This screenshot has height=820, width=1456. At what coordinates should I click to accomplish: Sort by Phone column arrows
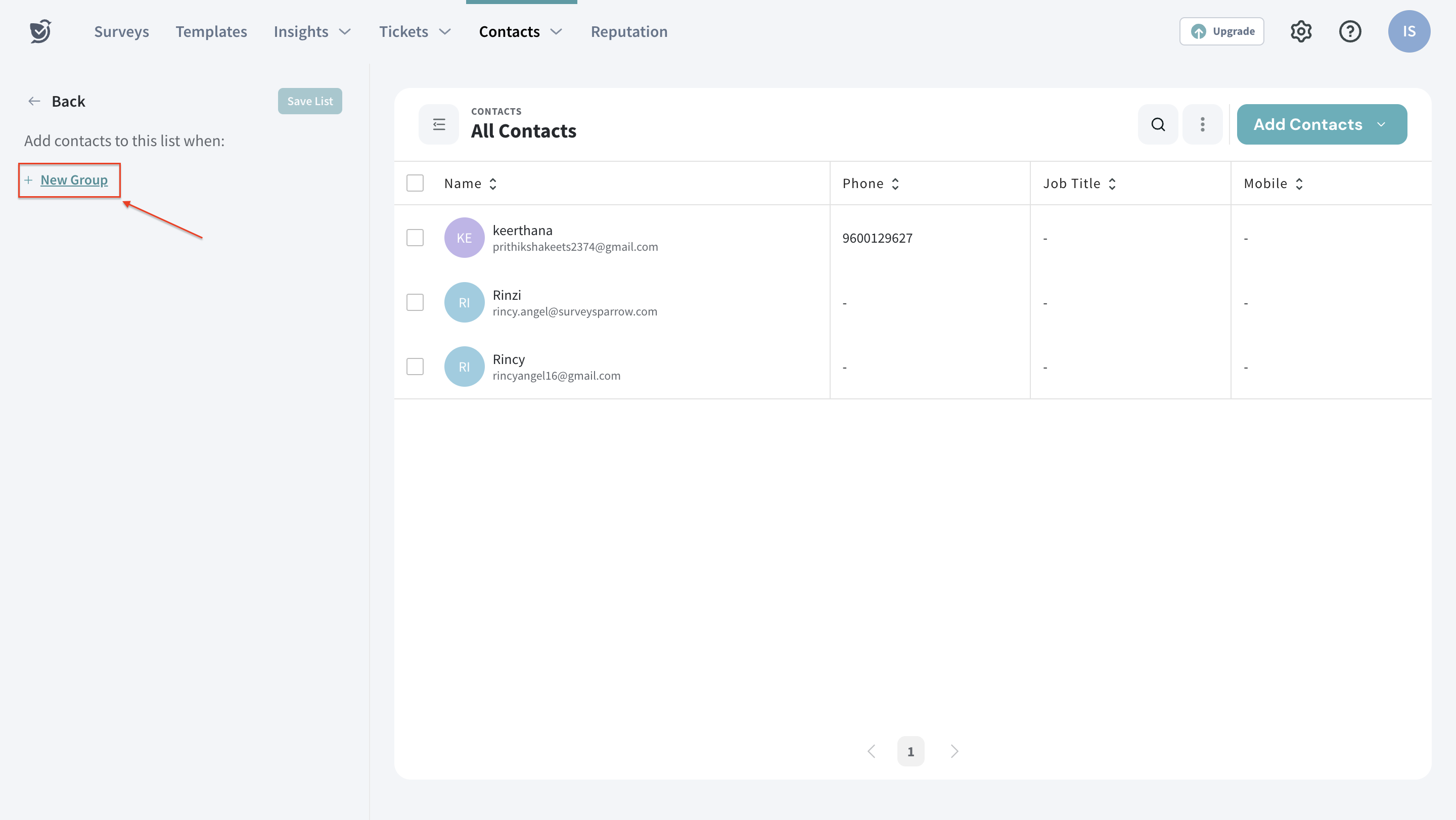[895, 184]
